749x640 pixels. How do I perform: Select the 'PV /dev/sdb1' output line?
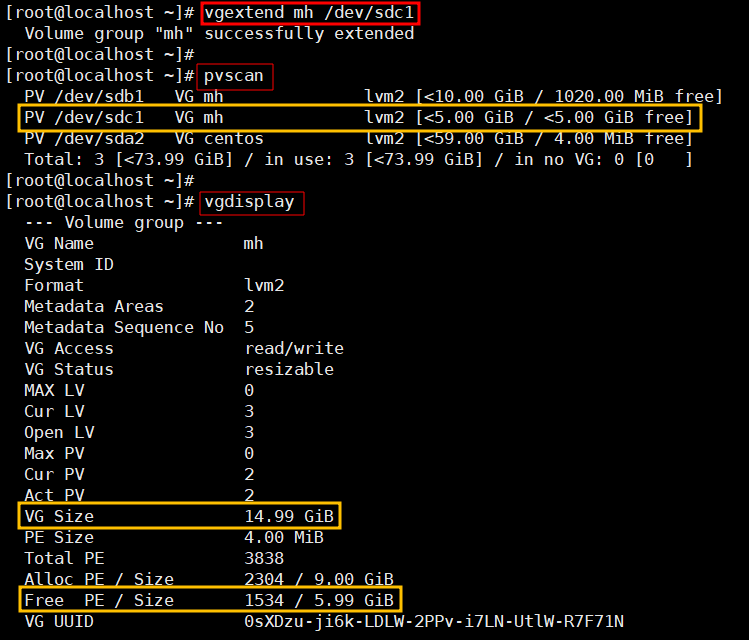pos(373,96)
